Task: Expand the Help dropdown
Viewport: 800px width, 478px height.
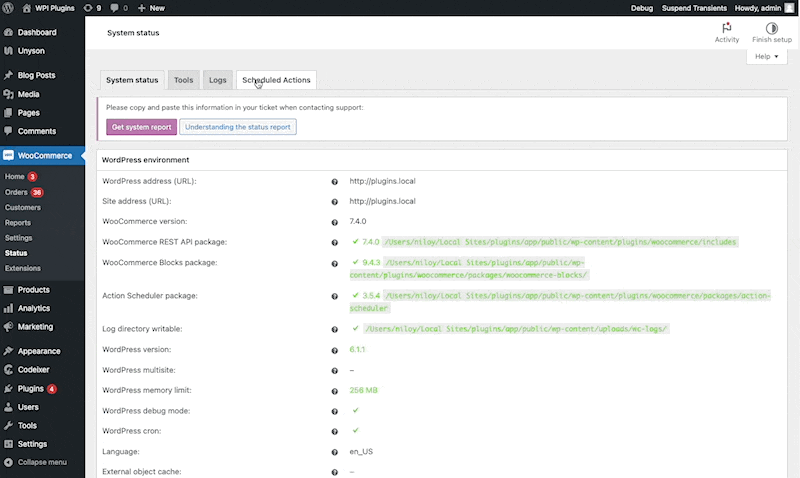Action: point(767,56)
